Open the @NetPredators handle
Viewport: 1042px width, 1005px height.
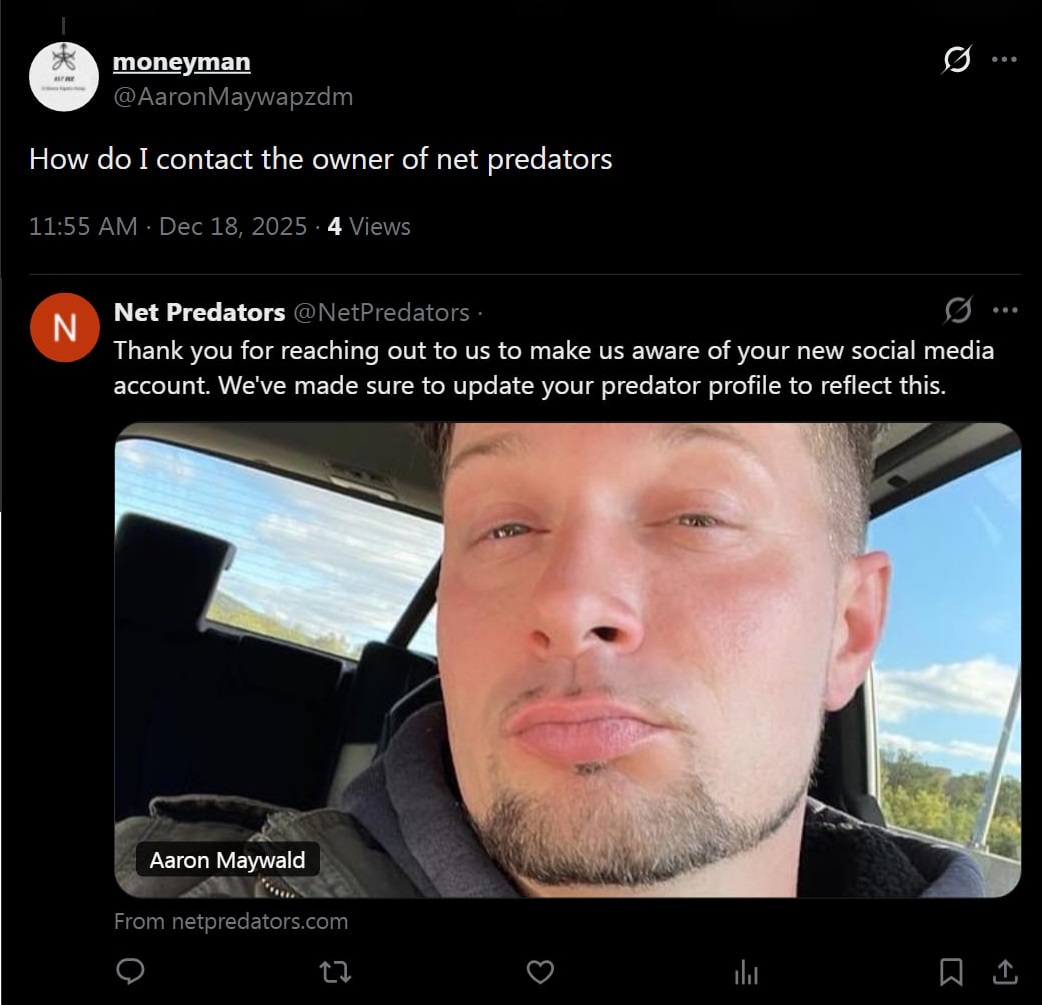pyautogui.click(x=381, y=312)
